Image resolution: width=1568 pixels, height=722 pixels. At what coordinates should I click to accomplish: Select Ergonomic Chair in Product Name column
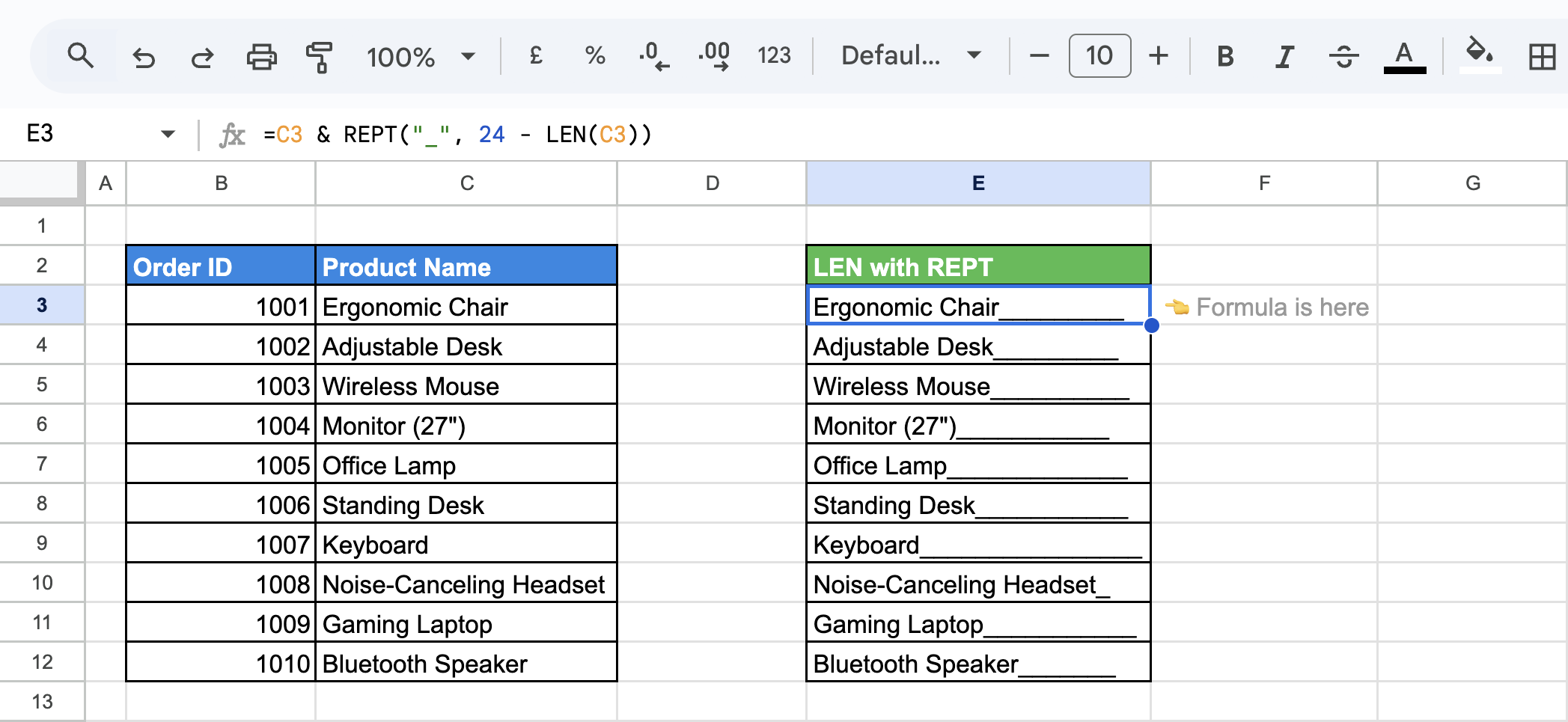pos(466,305)
